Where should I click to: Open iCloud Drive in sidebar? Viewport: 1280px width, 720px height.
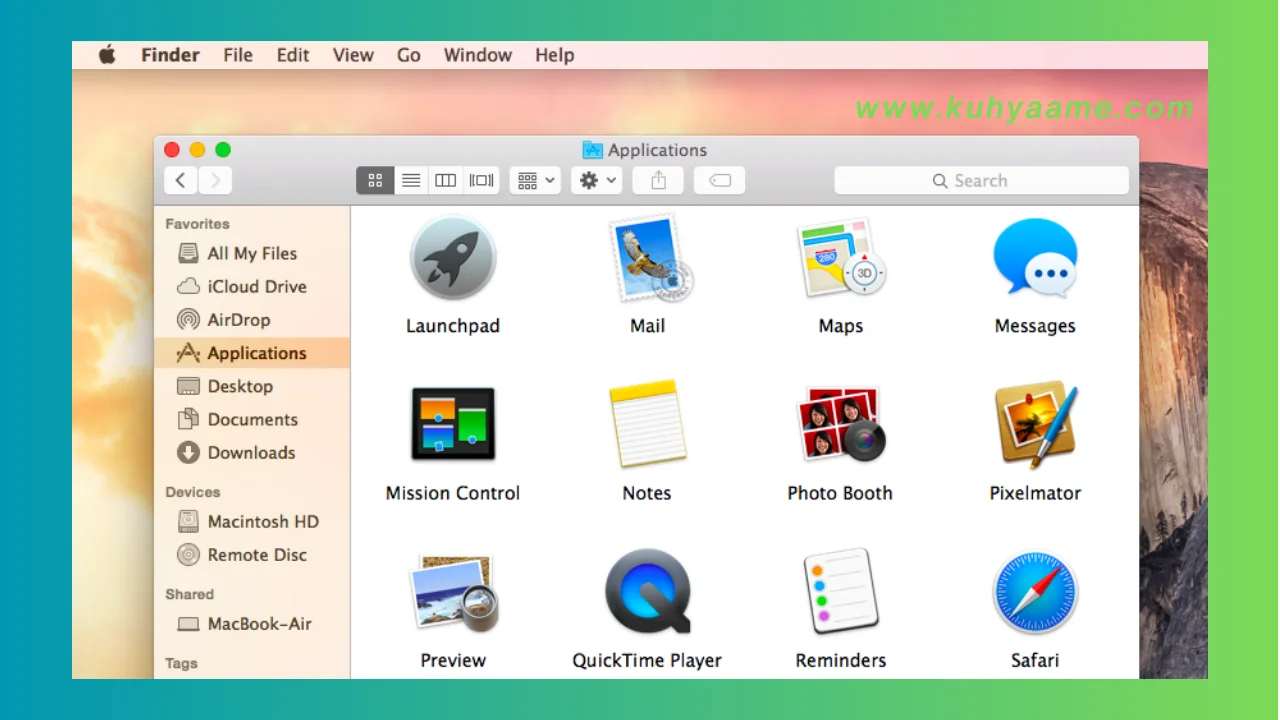(252, 286)
